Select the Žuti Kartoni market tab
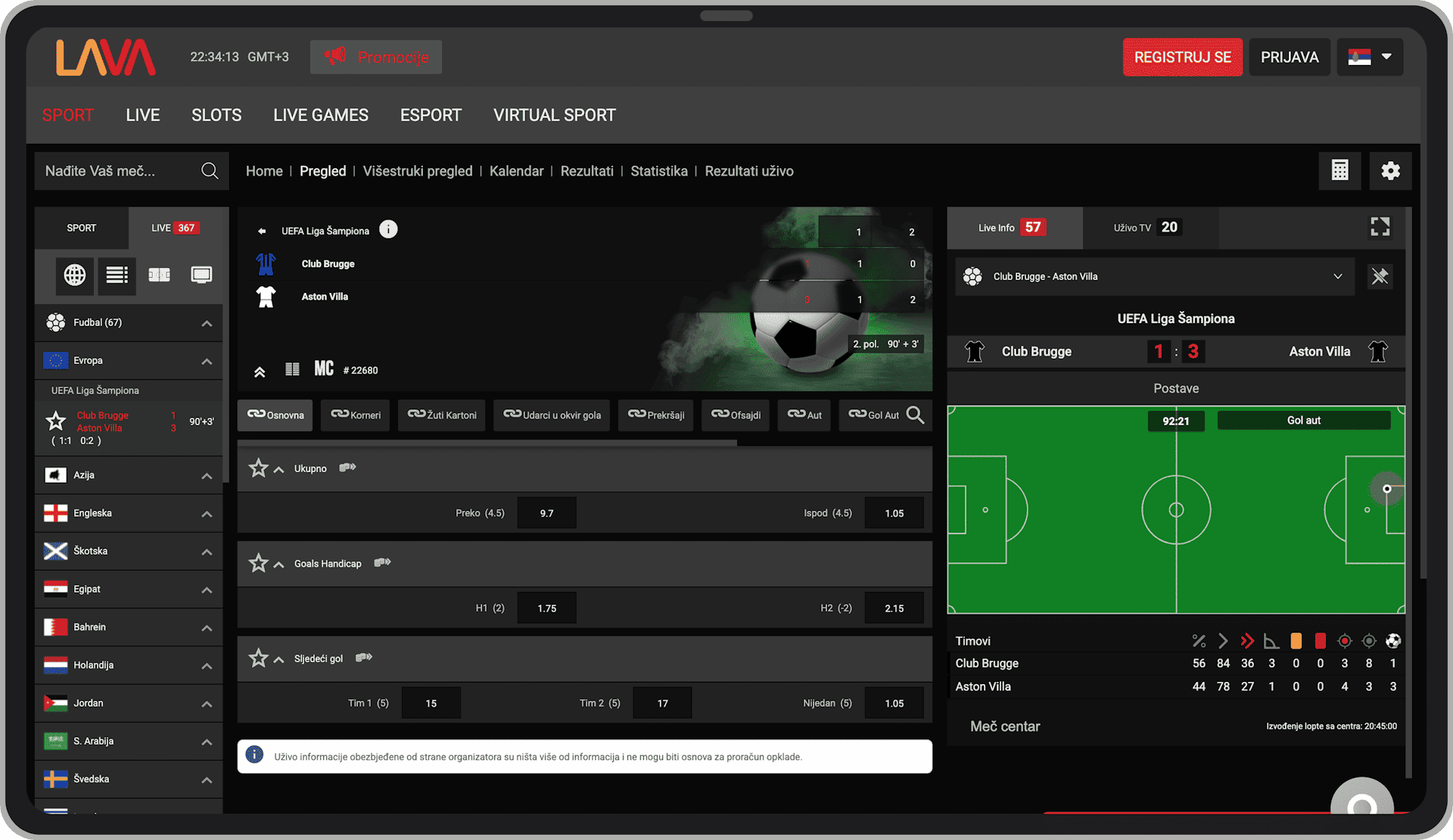Screen dimensions: 1453x840 [x=442, y=415]
